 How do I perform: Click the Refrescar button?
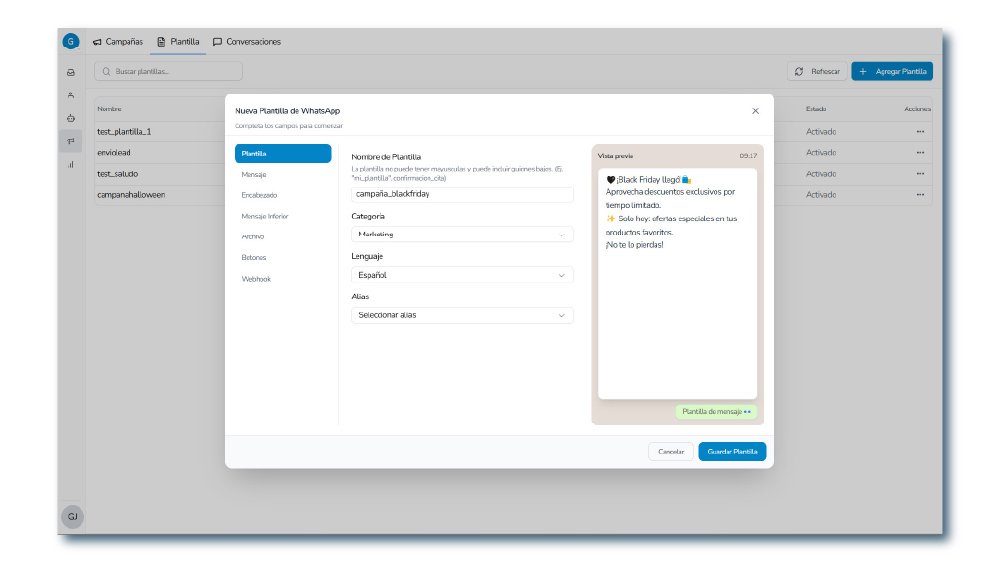click(x=817, y=72)
